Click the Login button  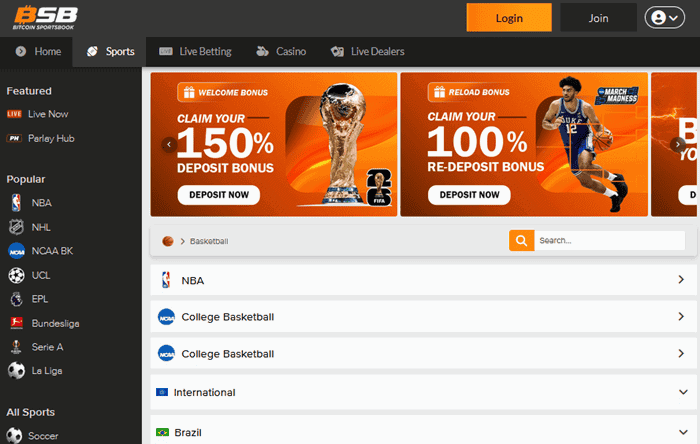point(509,18)
